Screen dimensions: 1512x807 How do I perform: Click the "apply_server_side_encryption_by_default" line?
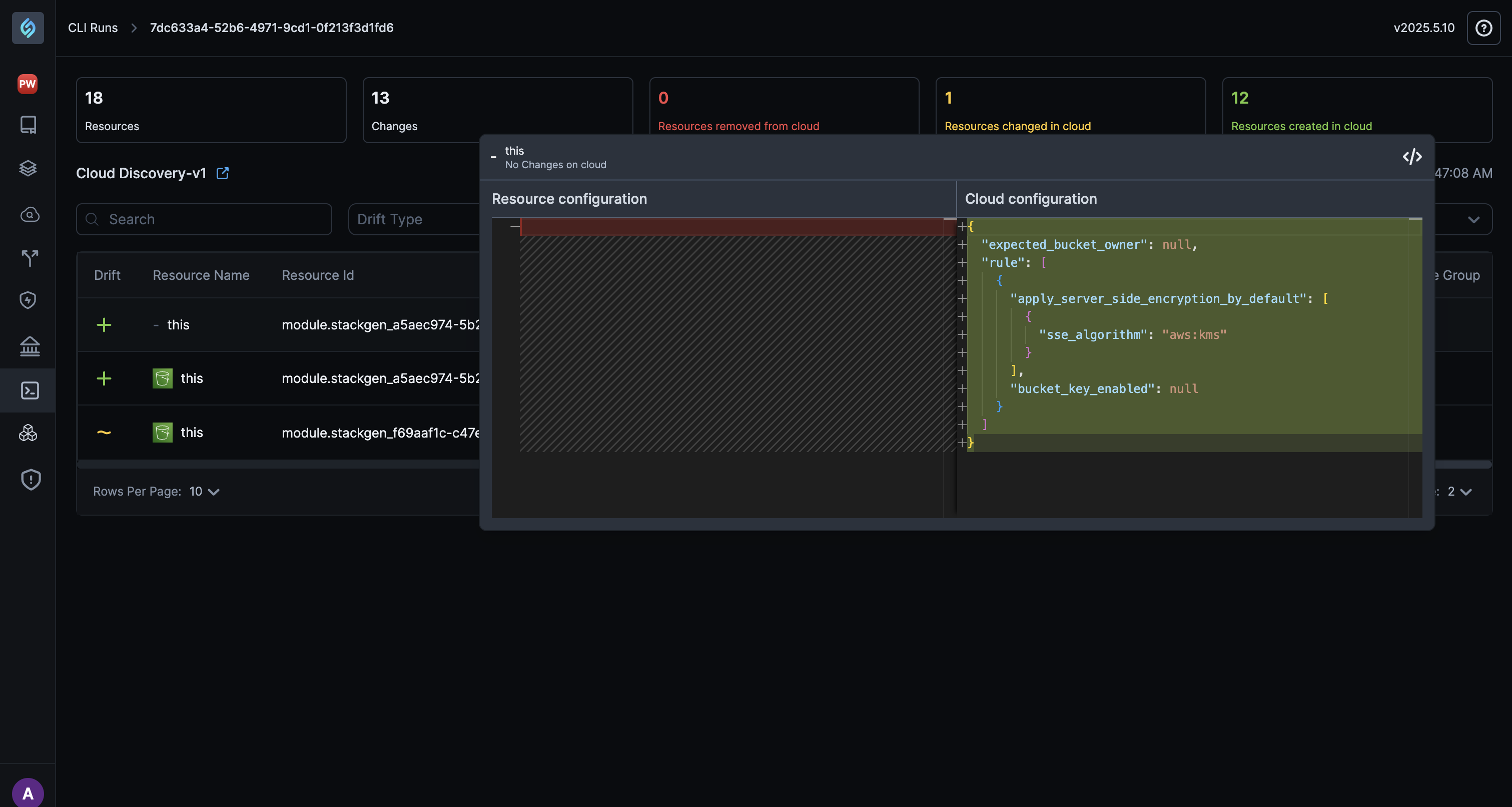(1169, 298)
